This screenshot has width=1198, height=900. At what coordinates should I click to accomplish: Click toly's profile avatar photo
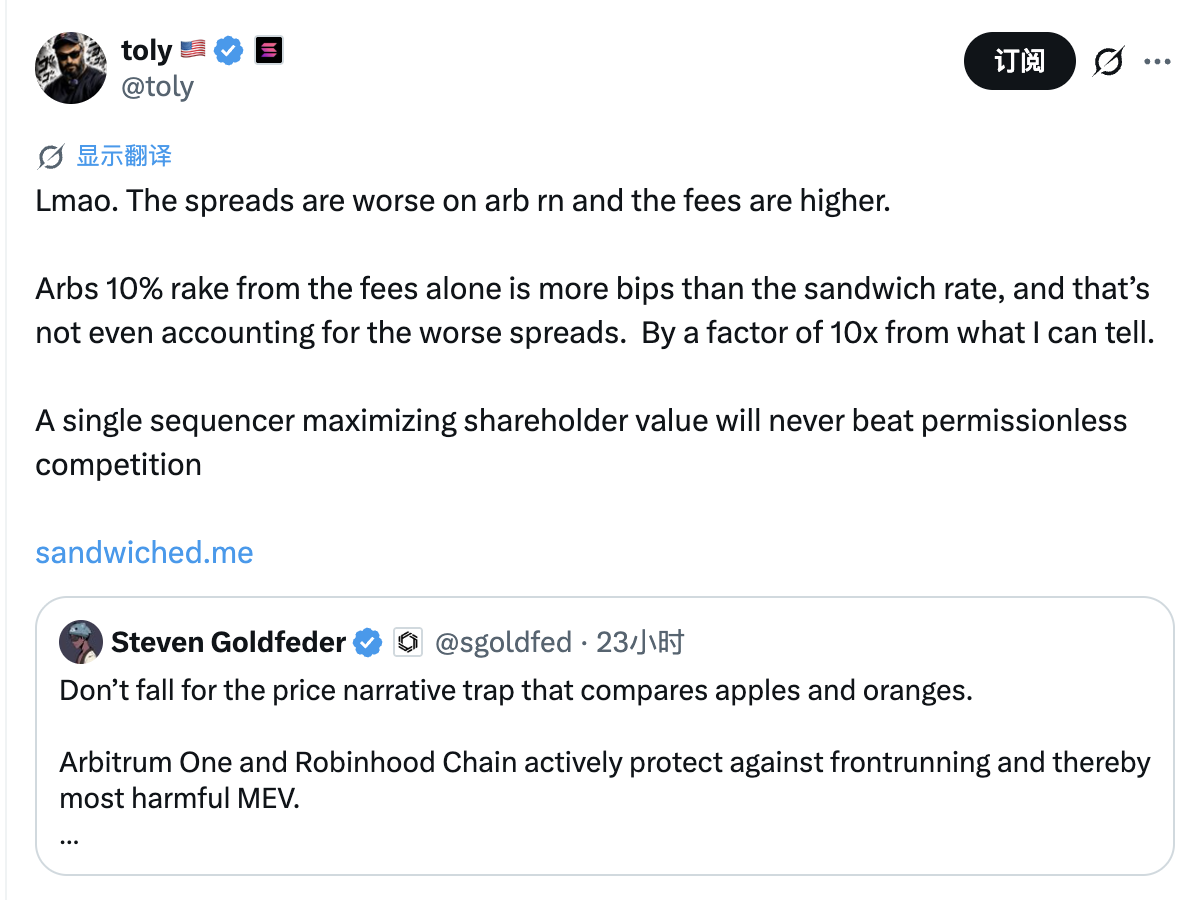pyautogui.click(x=71, y=68)
